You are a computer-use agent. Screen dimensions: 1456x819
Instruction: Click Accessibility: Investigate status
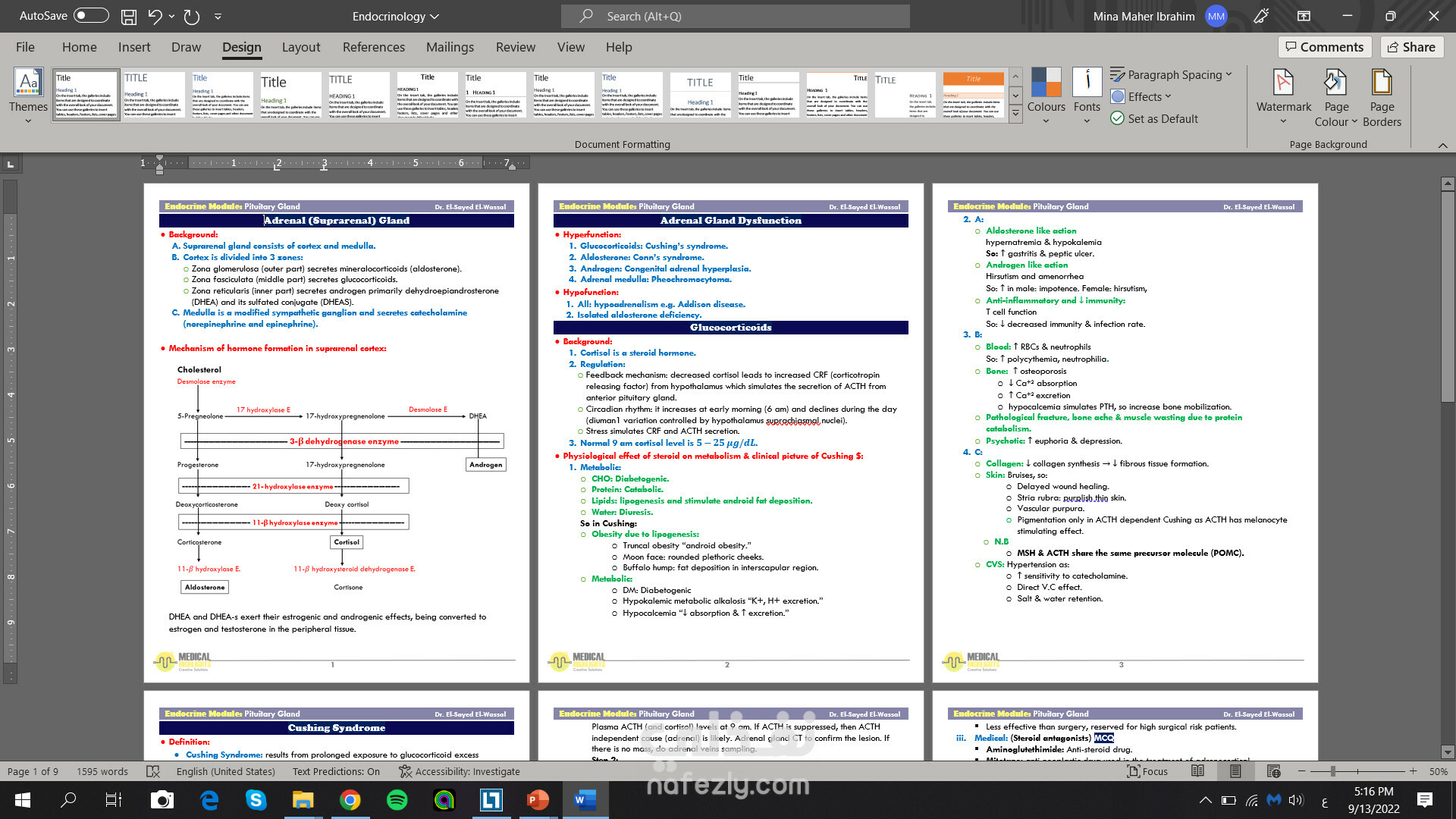[460, 771]
